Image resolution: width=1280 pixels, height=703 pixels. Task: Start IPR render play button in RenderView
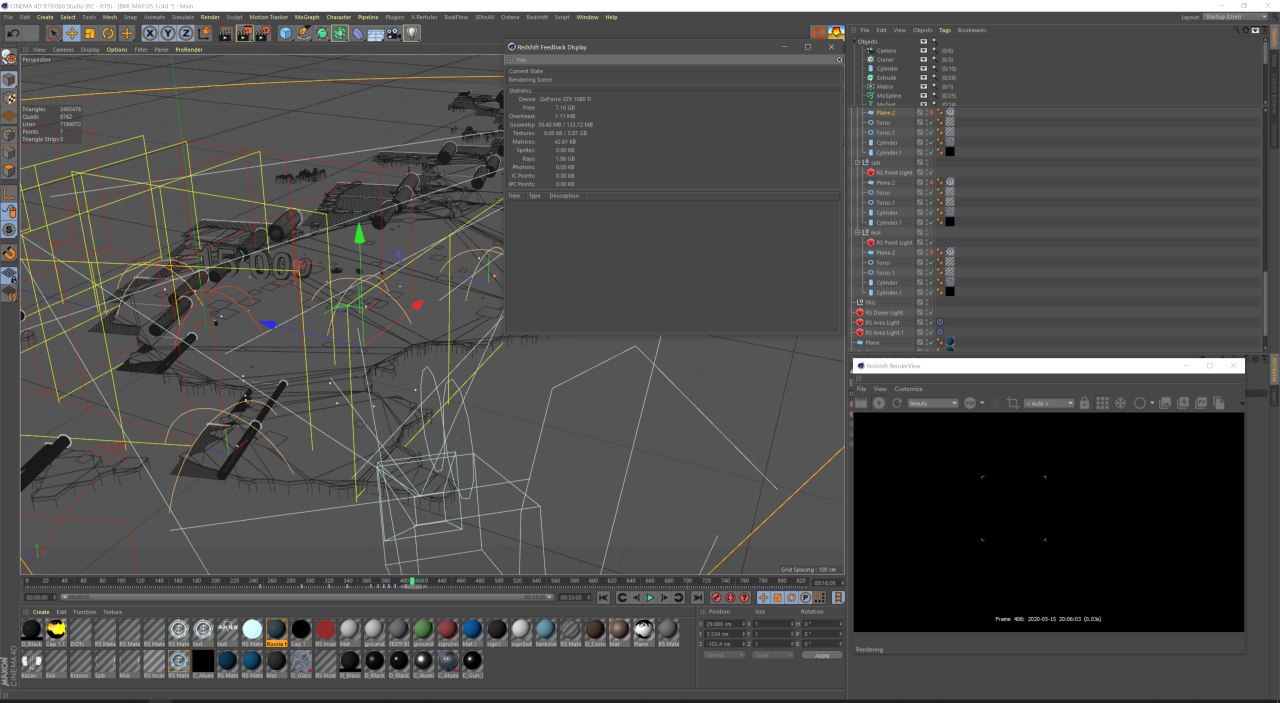[x=879, y=403]
